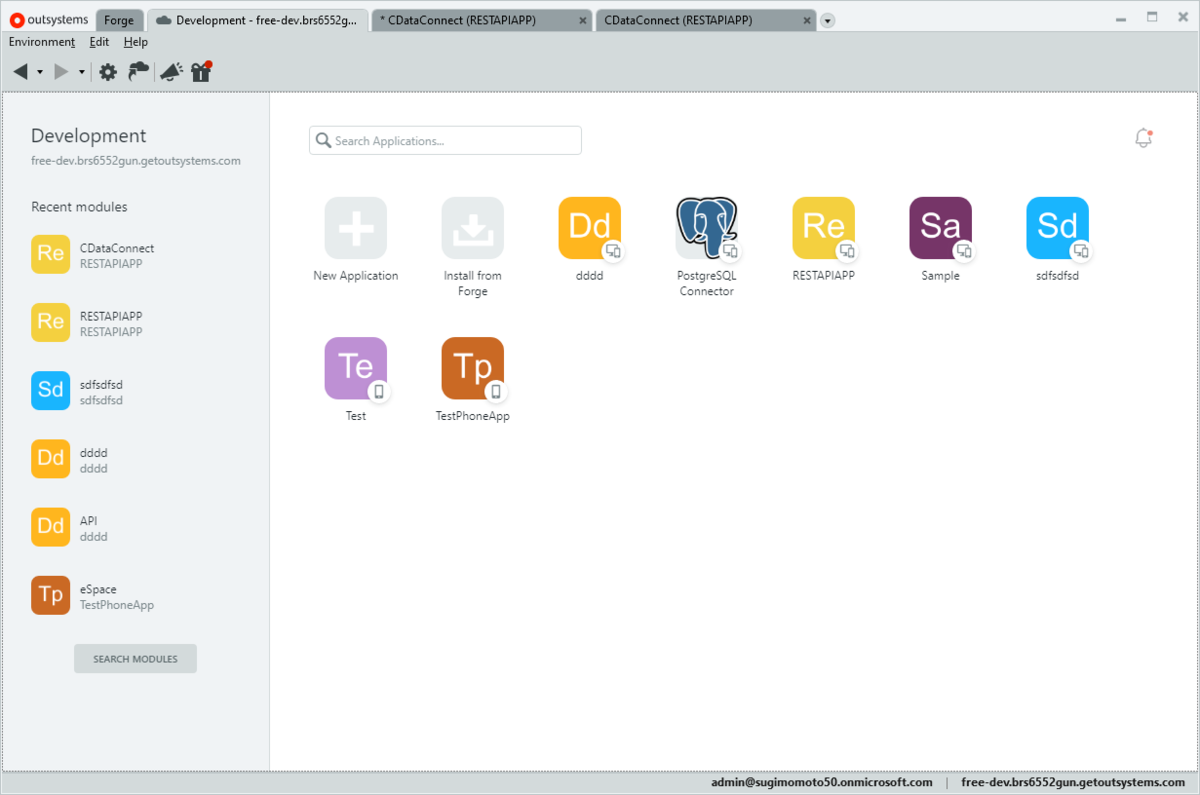1200x795 pixels.
Task: Open the Forward history dropdown arrow
Action: click(x=81, y=72)
